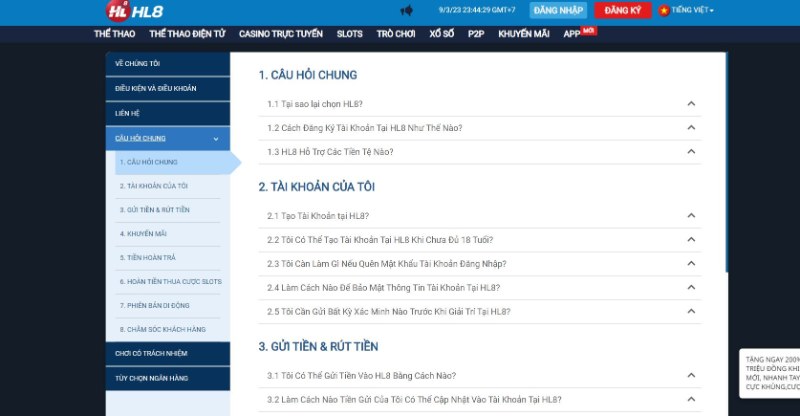Select sub-item 7. PHIÊN BẢN DI ĐỘNG

point(168,306)
